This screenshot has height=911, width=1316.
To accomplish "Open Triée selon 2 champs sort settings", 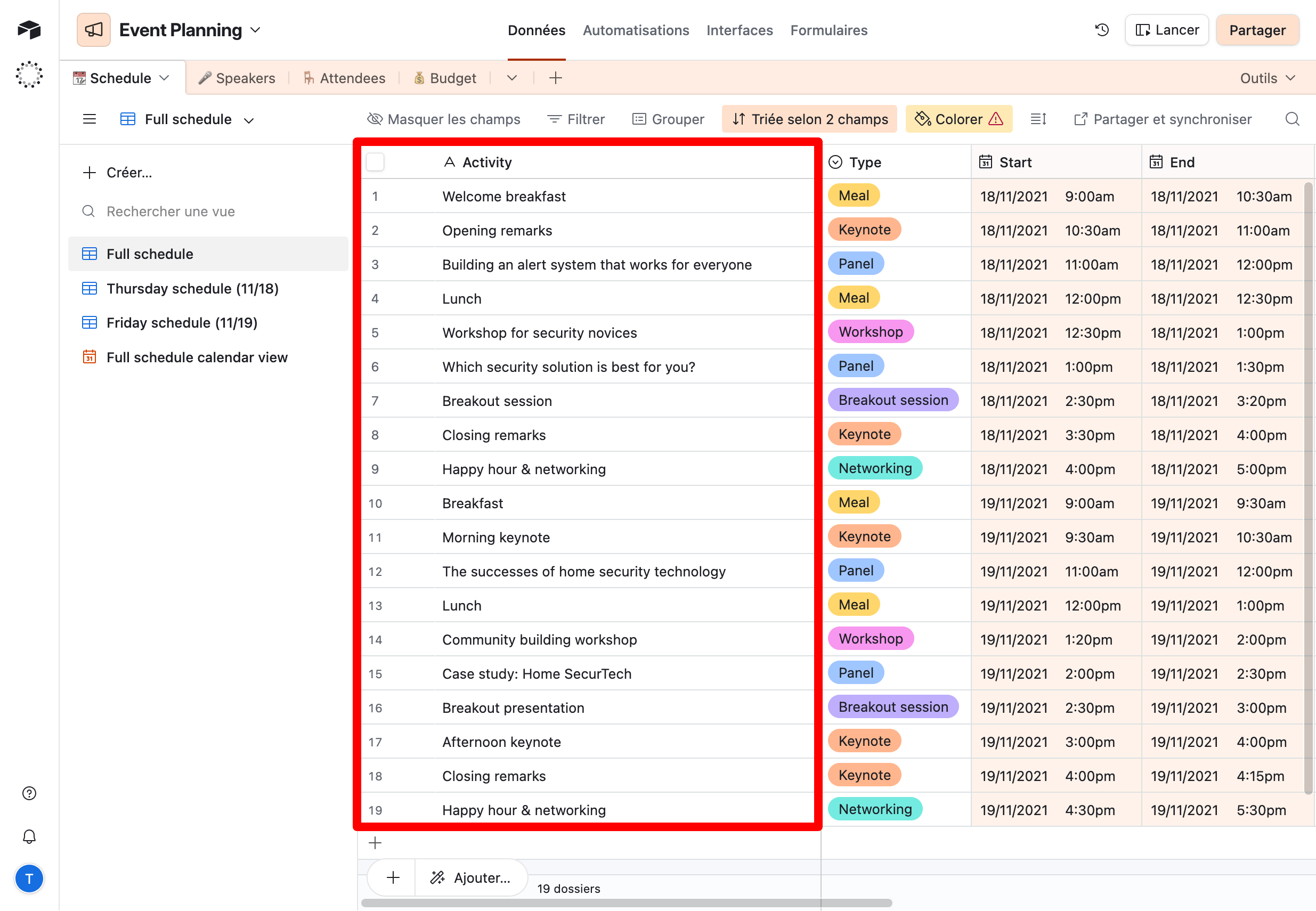I will [810, 119].
